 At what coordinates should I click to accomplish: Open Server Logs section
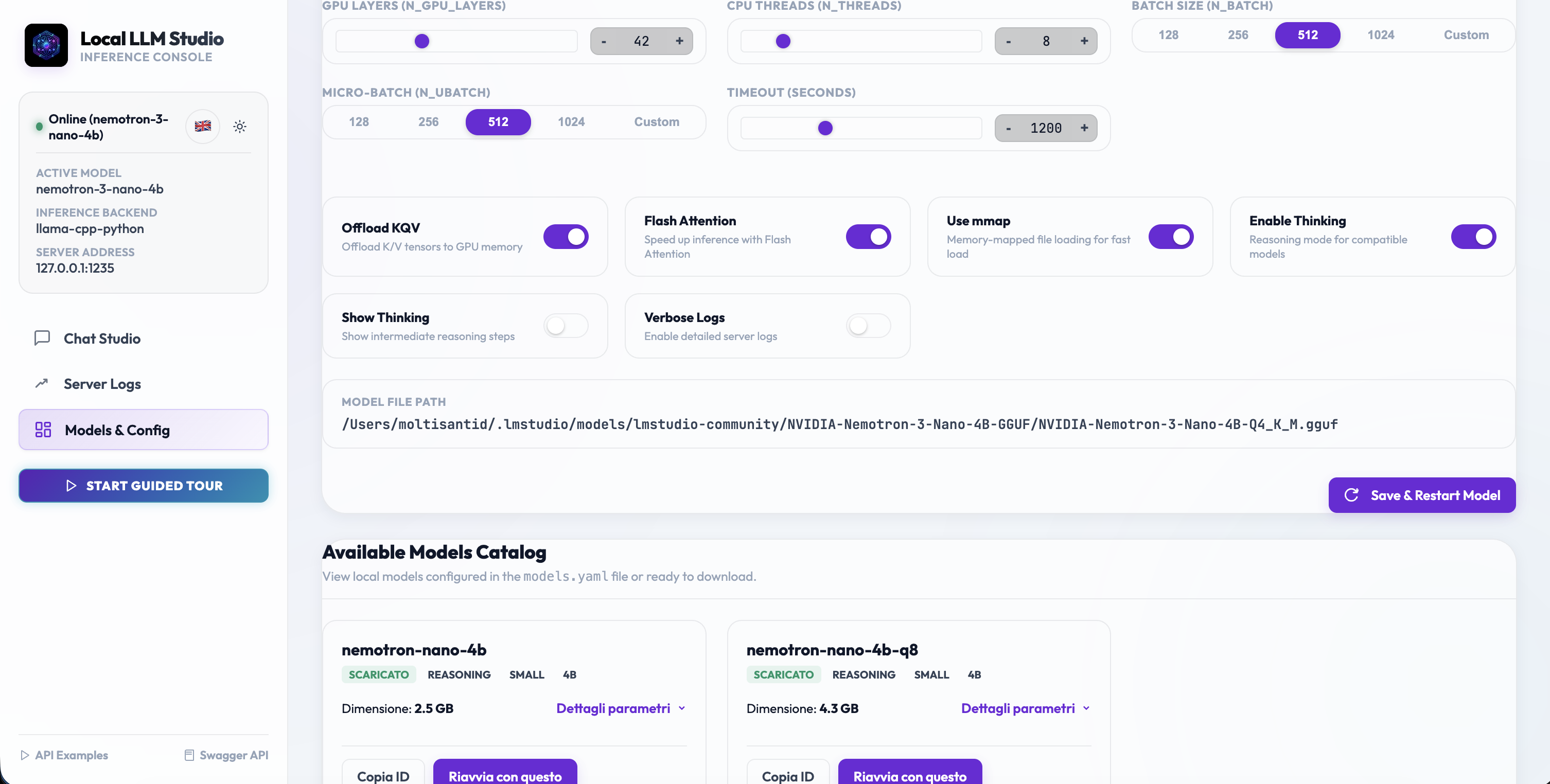(143, 383)
